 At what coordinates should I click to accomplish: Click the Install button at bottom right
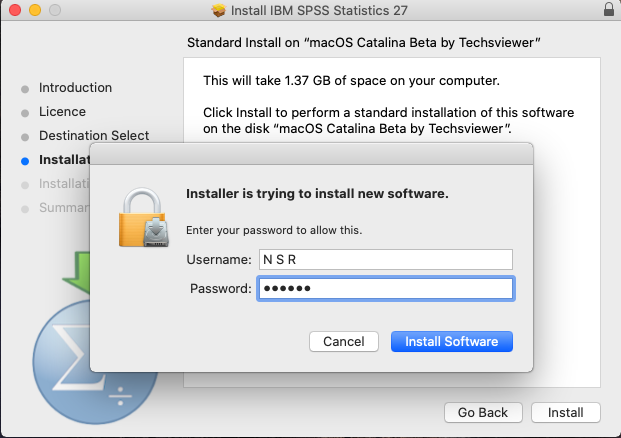(x=565, y=412)
